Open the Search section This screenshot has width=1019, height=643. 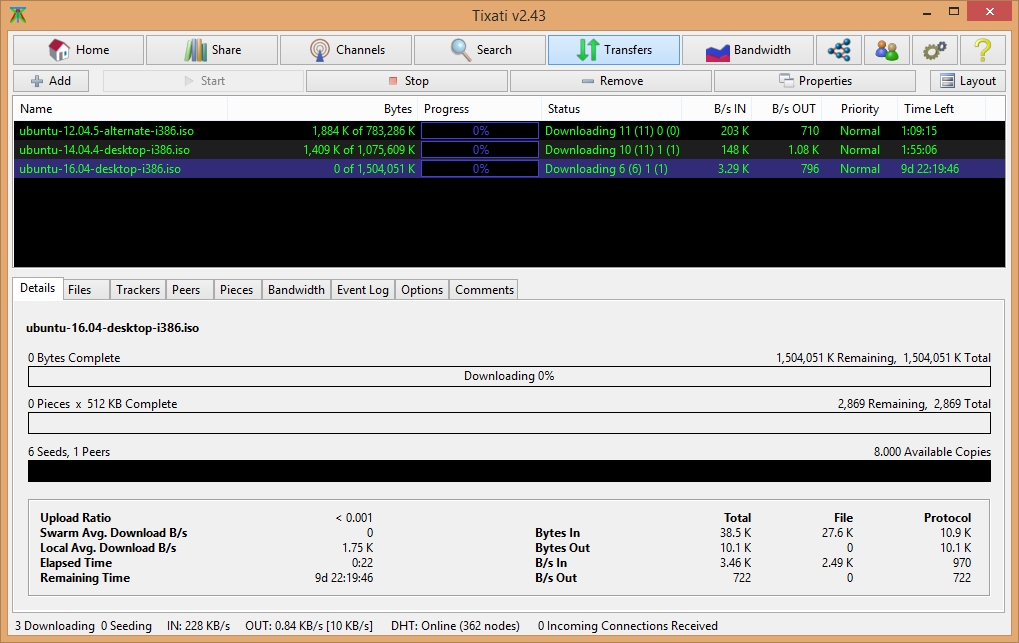tap(480, 50)
